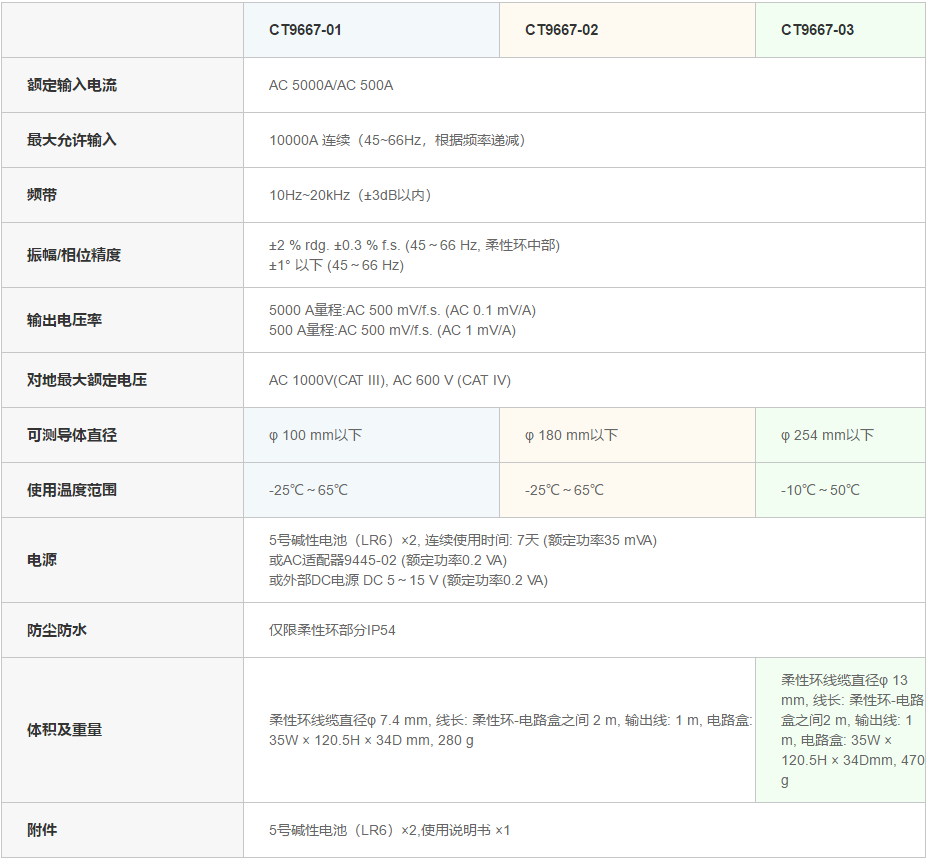The height and width of the screenshot is (860, 928).
Task: Select the 输出电压率 row label
Action: click(65, 320)
